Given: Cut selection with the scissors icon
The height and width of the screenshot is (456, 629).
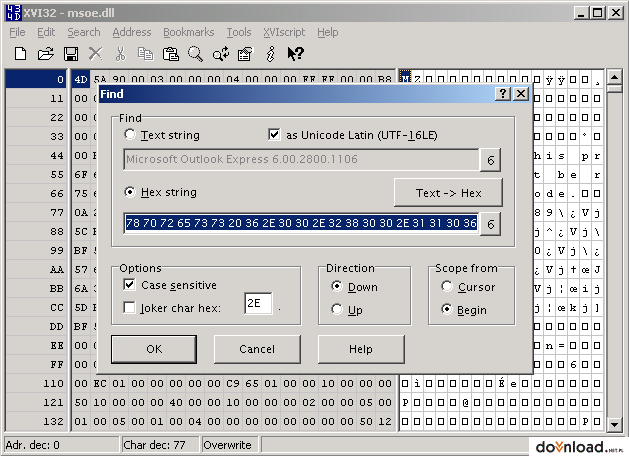Looking at the screenshot, I should pos(120,53).
